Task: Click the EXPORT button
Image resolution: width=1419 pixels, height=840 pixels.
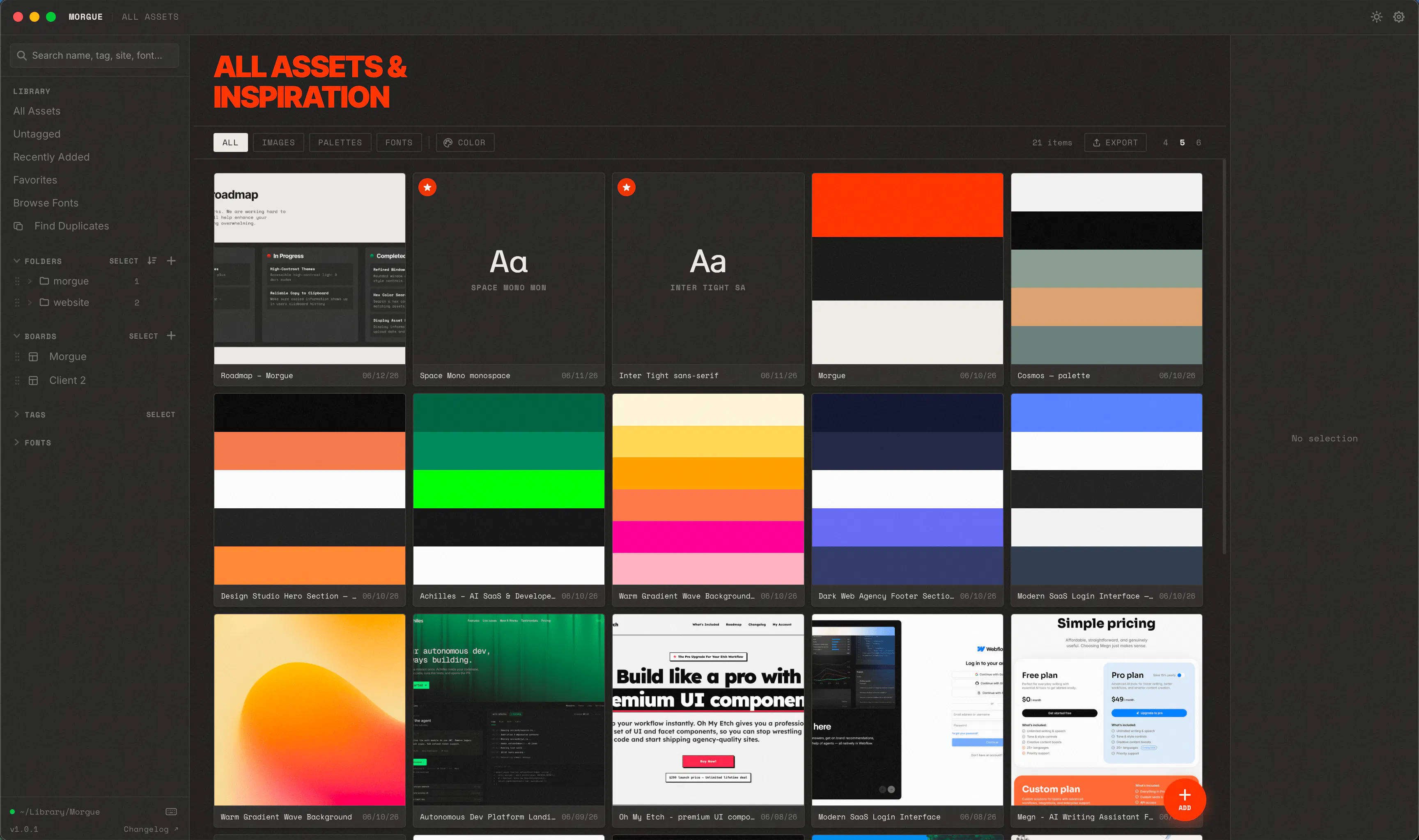Action: tap(1115, 142)
